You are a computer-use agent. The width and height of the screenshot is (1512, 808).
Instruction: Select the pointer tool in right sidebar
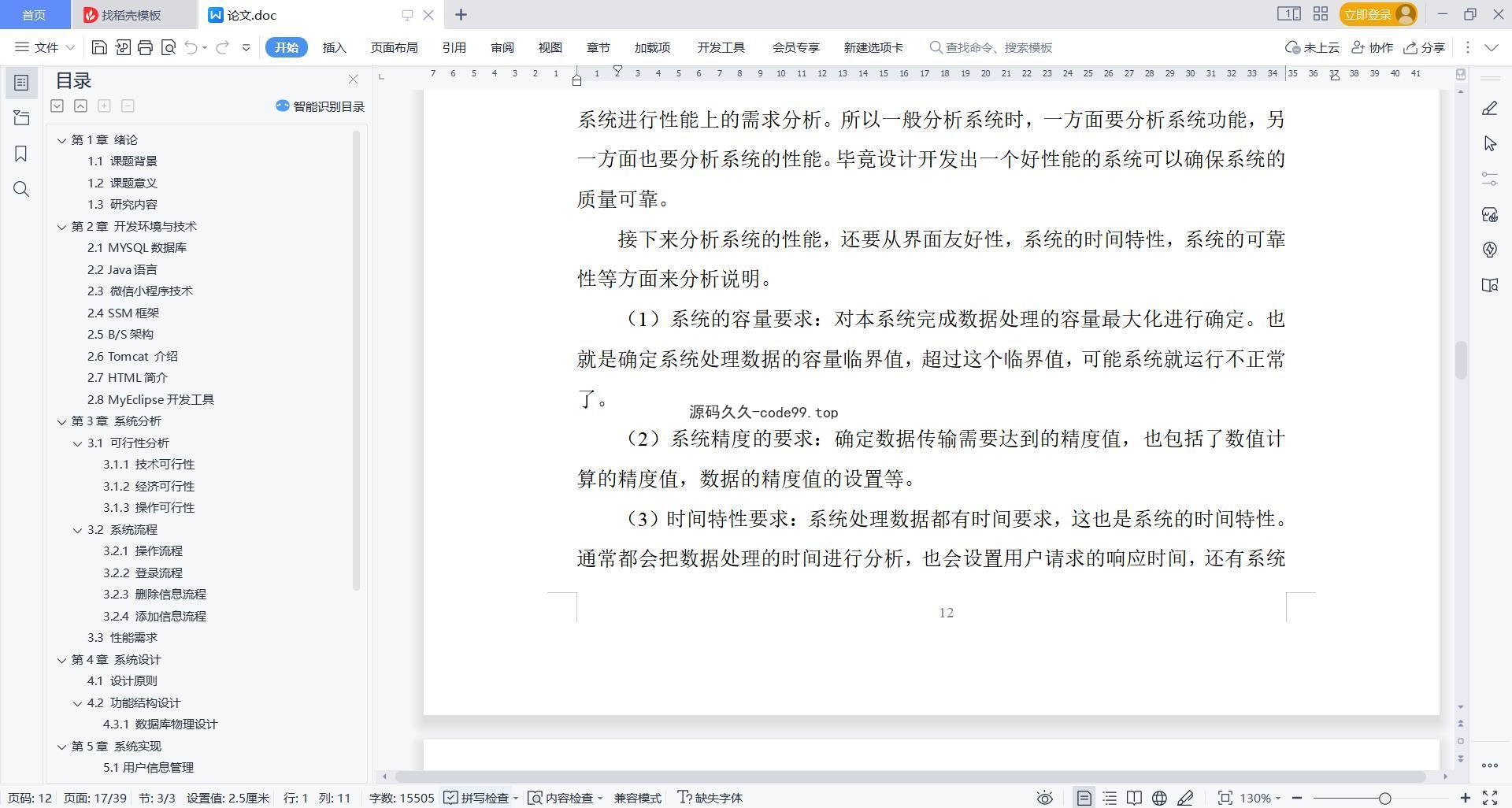[1489, 143]
